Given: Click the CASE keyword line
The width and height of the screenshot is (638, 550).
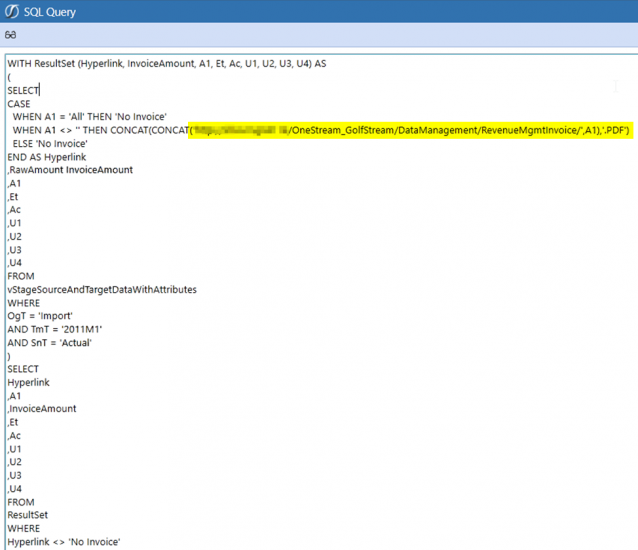Looking at the screenshot, I should pyautogui.click(x=18, y=104).
